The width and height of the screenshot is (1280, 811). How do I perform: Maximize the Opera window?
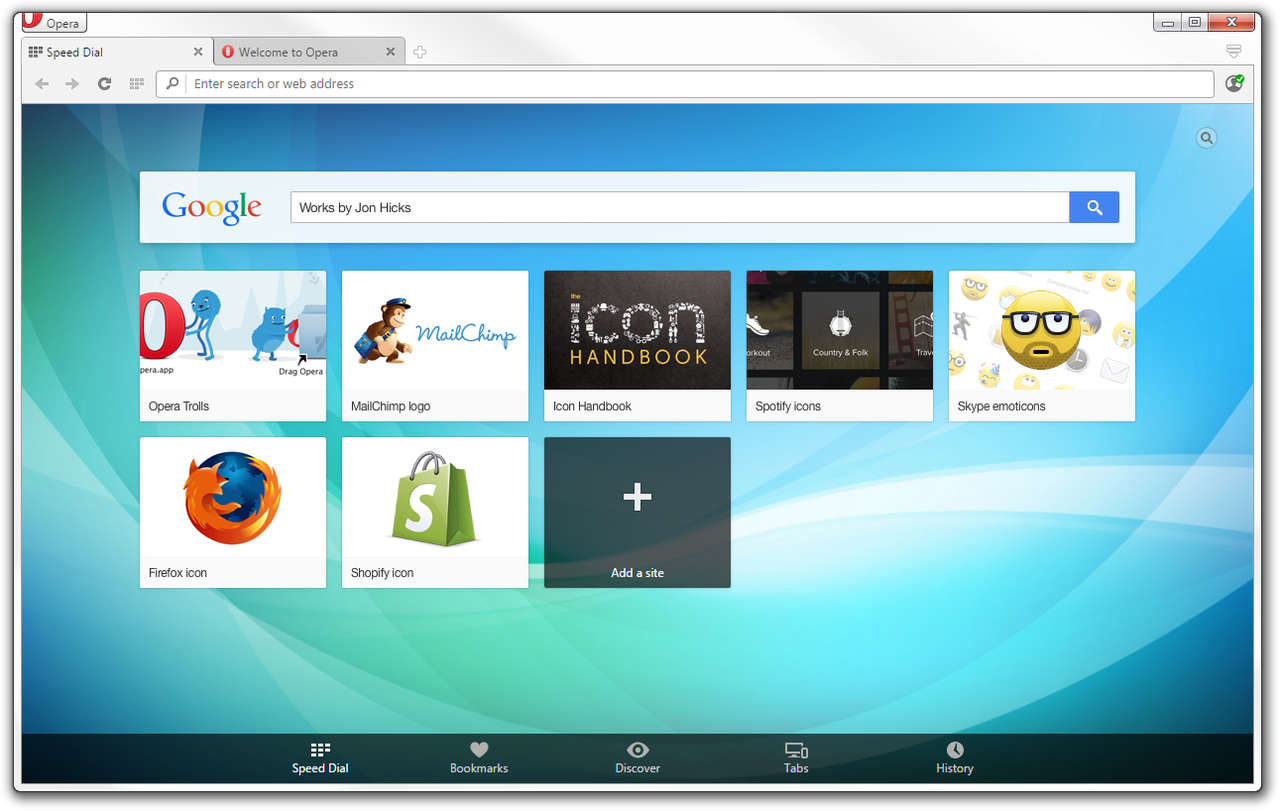coord(1194,22)
